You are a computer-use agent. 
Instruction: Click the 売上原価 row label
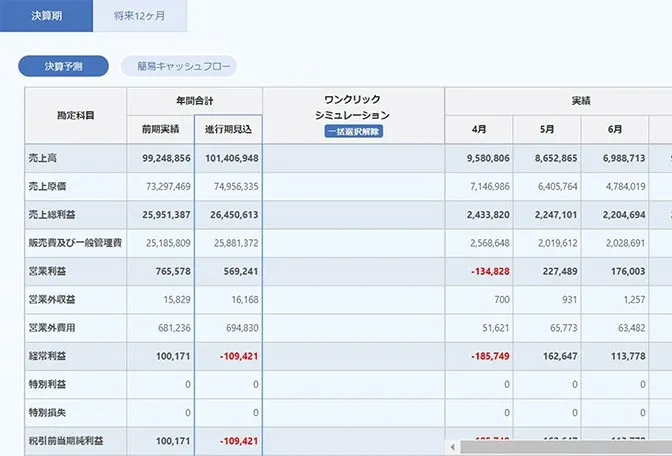[x=47, y=186]
